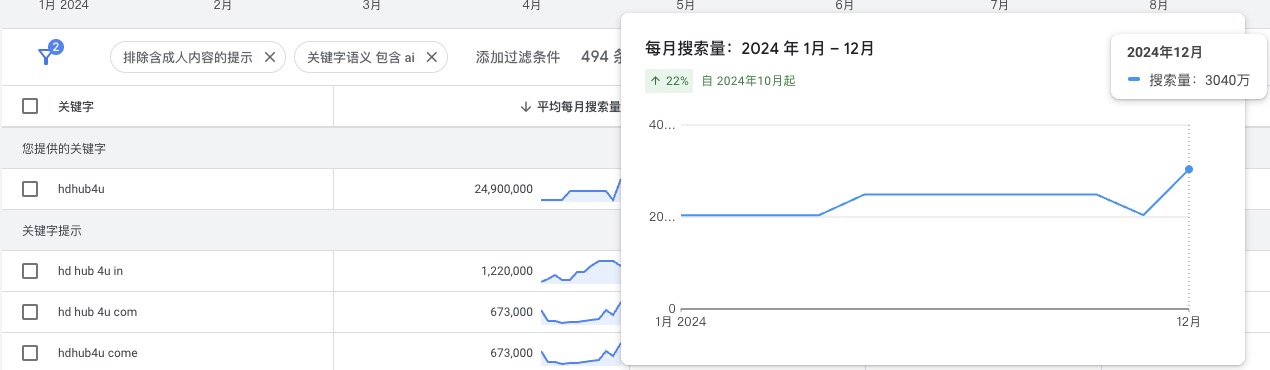
Task: Click the 您提供的关键字 section heading
Action: tap(64, 148)
